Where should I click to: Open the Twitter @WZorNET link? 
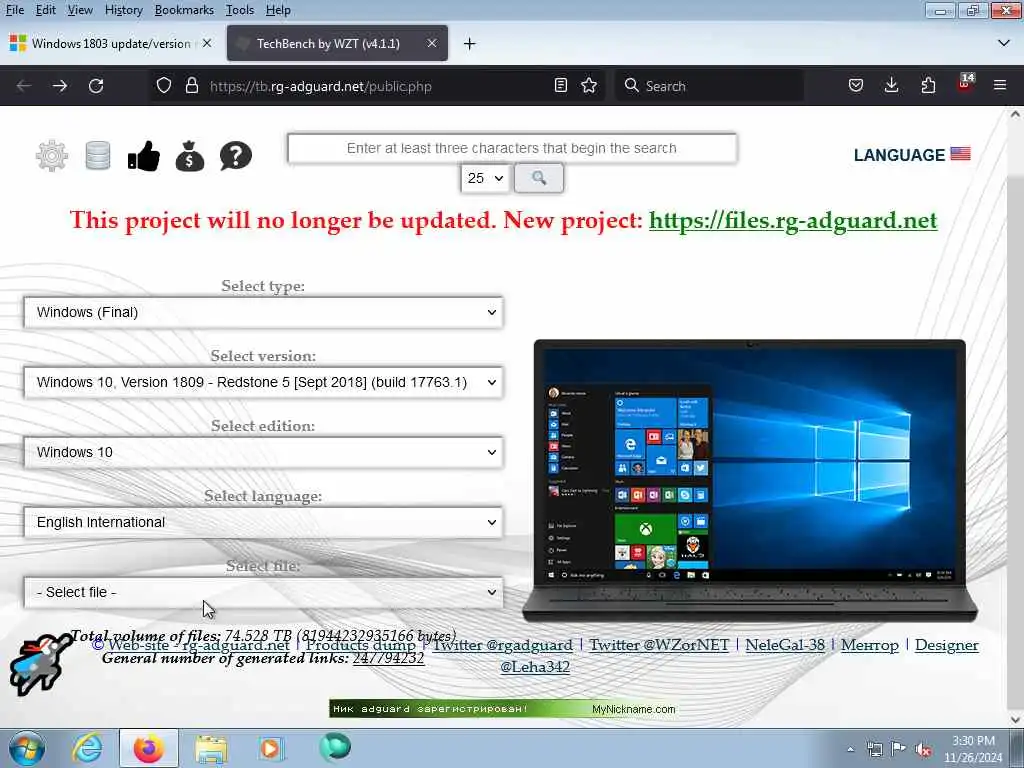tap(659, 645)
